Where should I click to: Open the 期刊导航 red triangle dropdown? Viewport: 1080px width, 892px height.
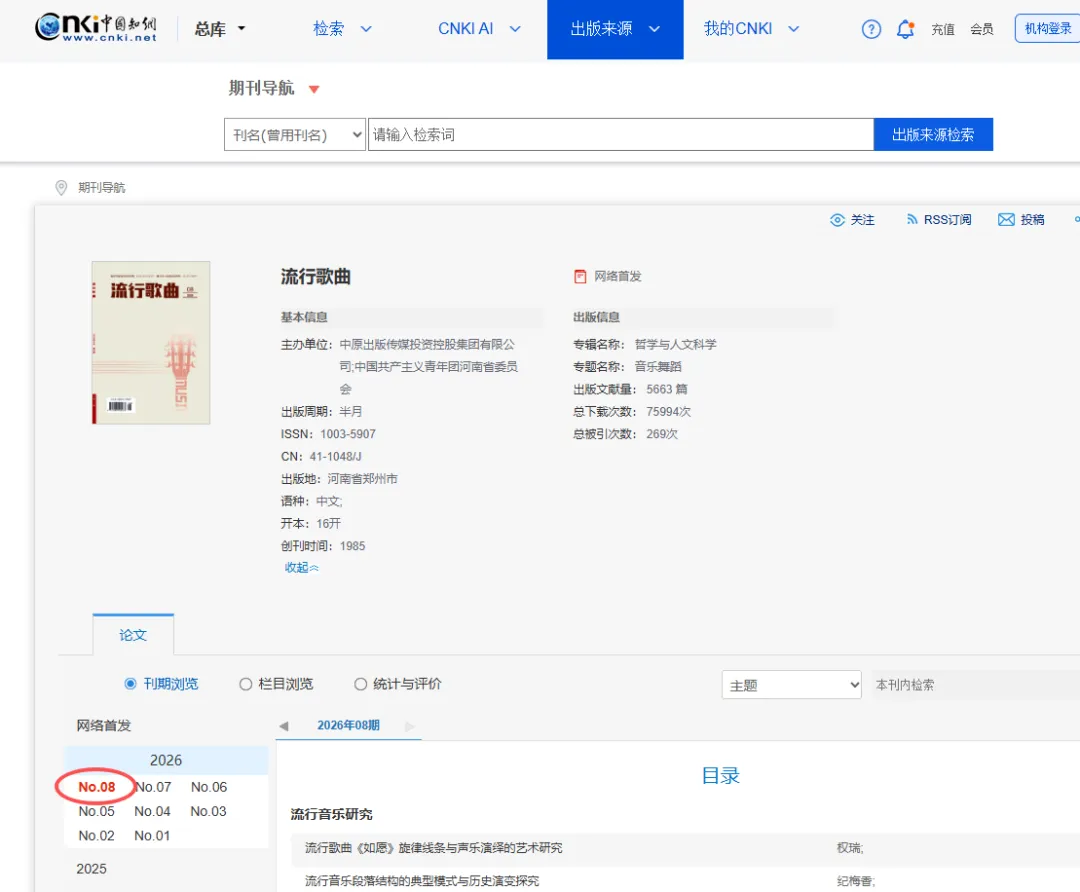click(314, 89)
